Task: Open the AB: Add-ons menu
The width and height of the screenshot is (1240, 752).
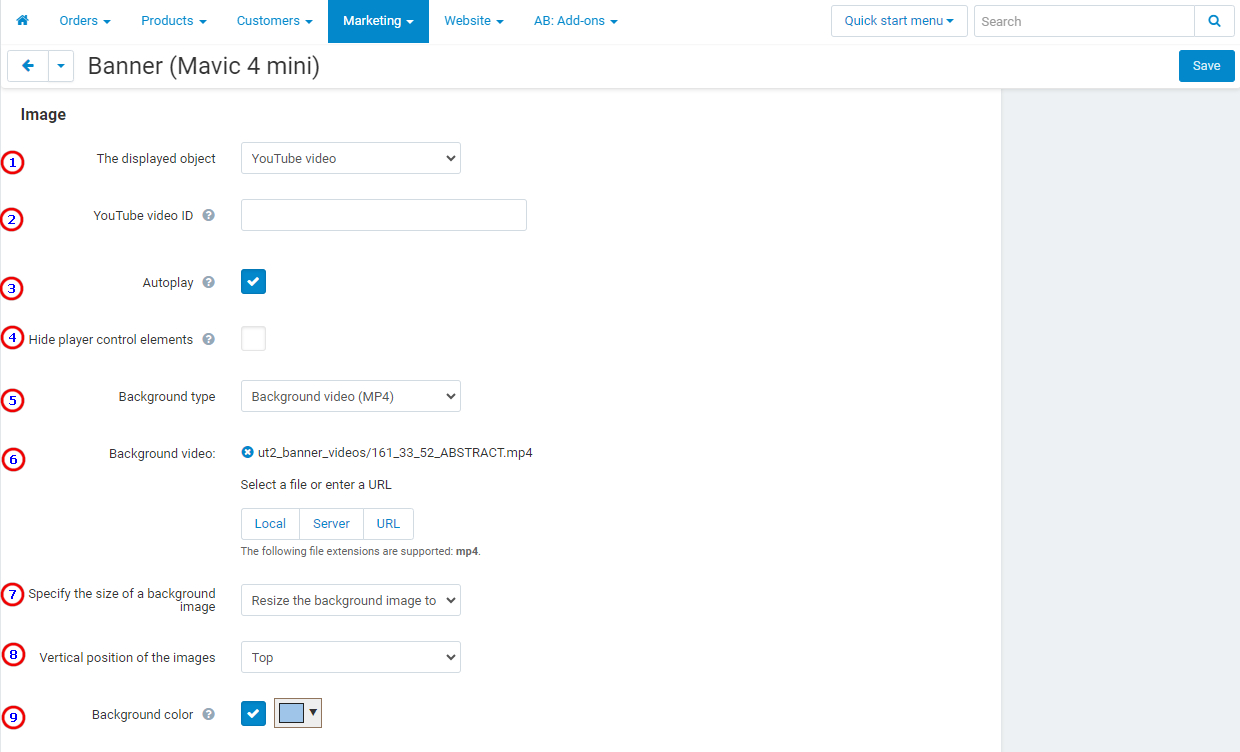Action: (x=575, y=21)
